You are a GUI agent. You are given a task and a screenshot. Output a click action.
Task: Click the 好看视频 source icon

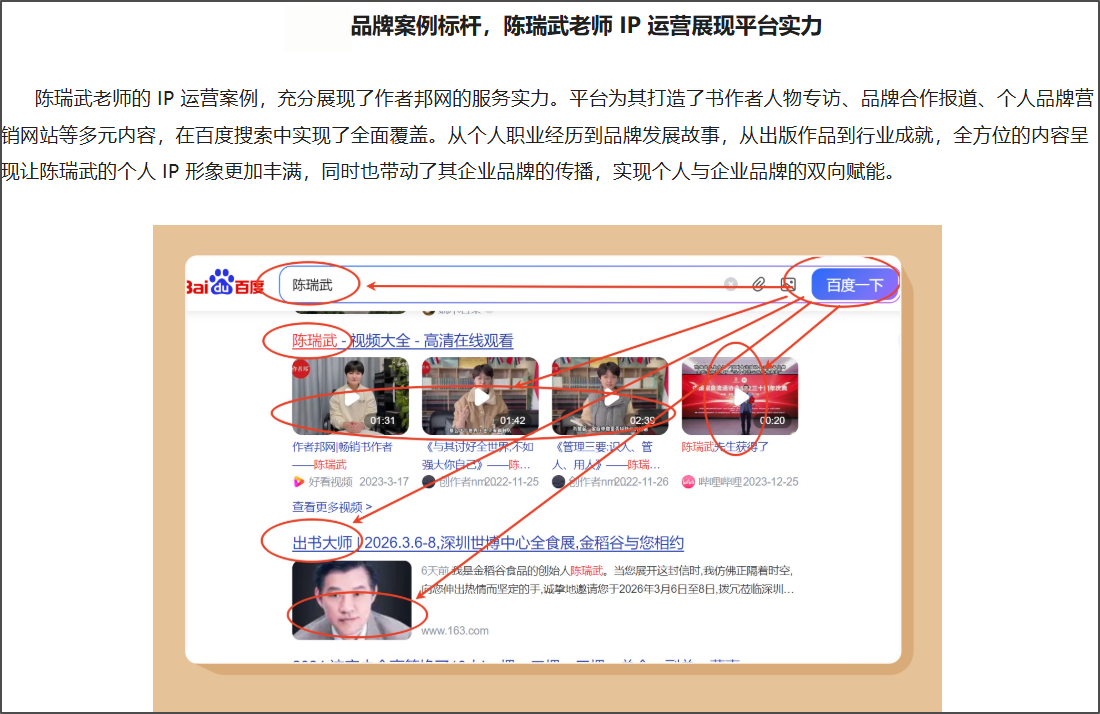coord(298,482)
